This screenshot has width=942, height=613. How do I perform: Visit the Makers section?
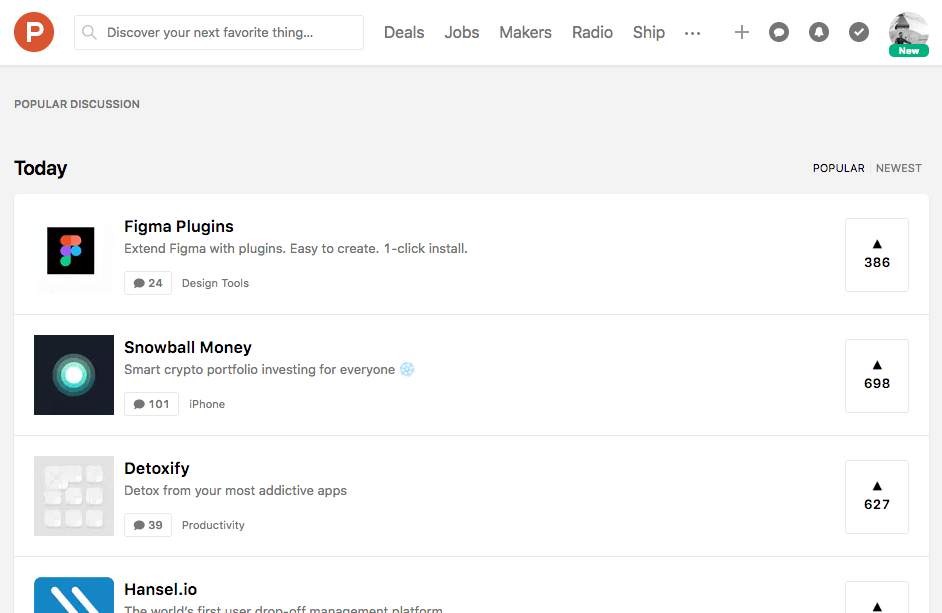525,32
